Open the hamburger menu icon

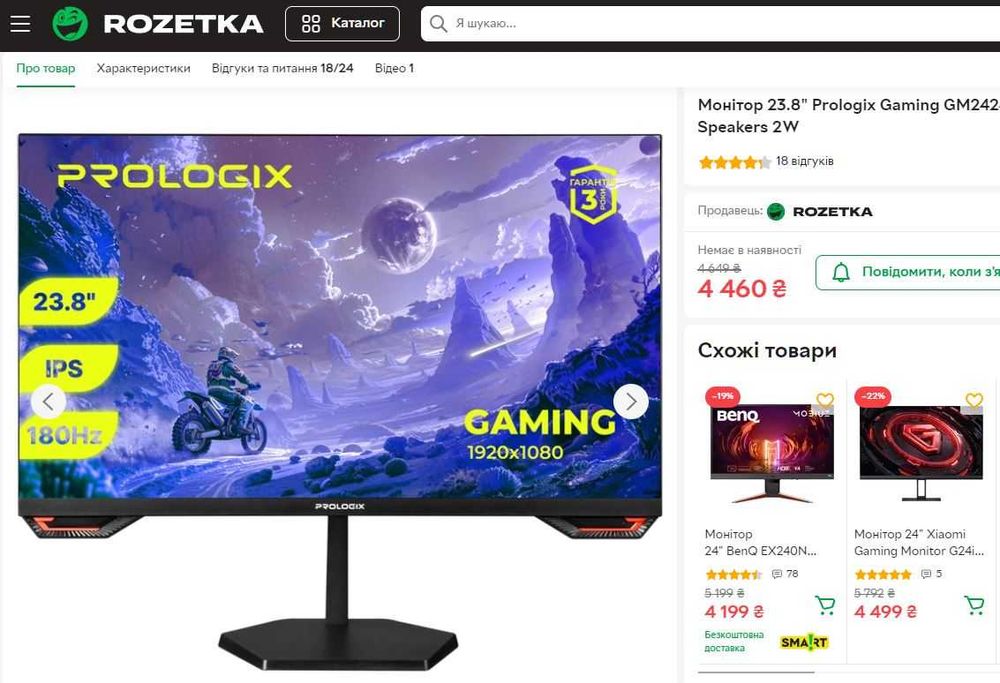pyautogui.click(x=20, y=24)
